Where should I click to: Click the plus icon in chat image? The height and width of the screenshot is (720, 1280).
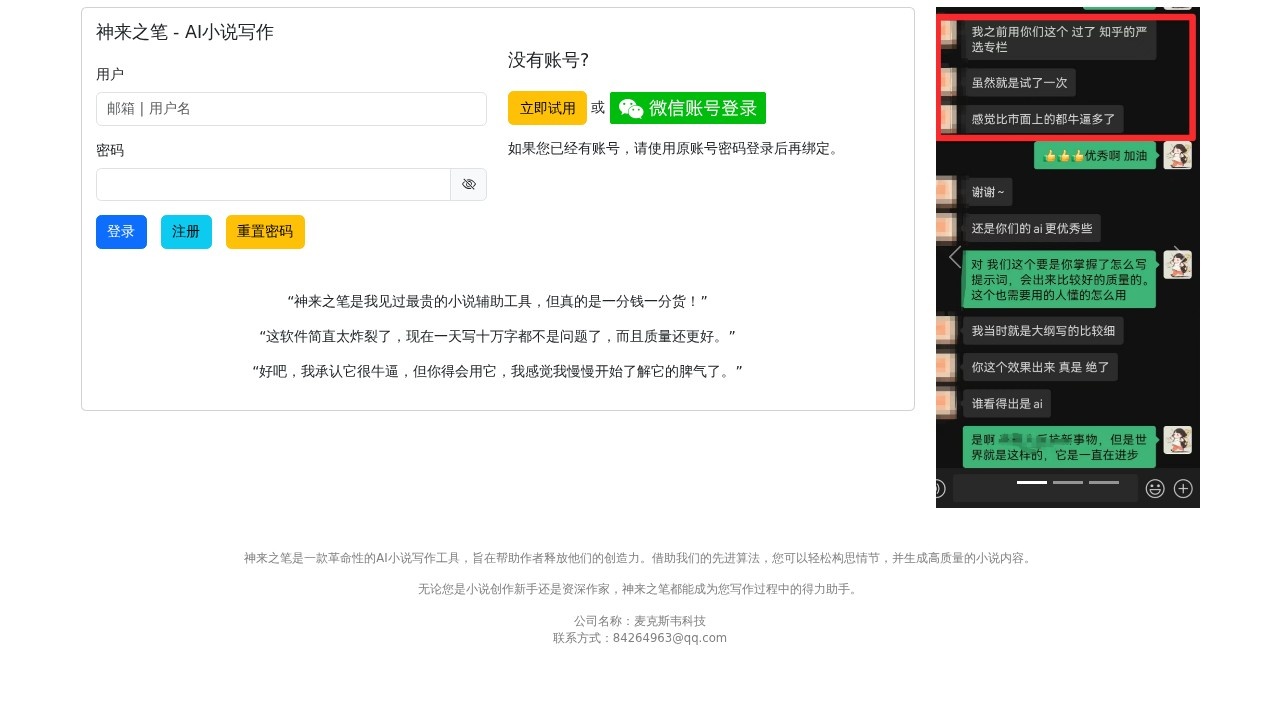pos(1183,489)
